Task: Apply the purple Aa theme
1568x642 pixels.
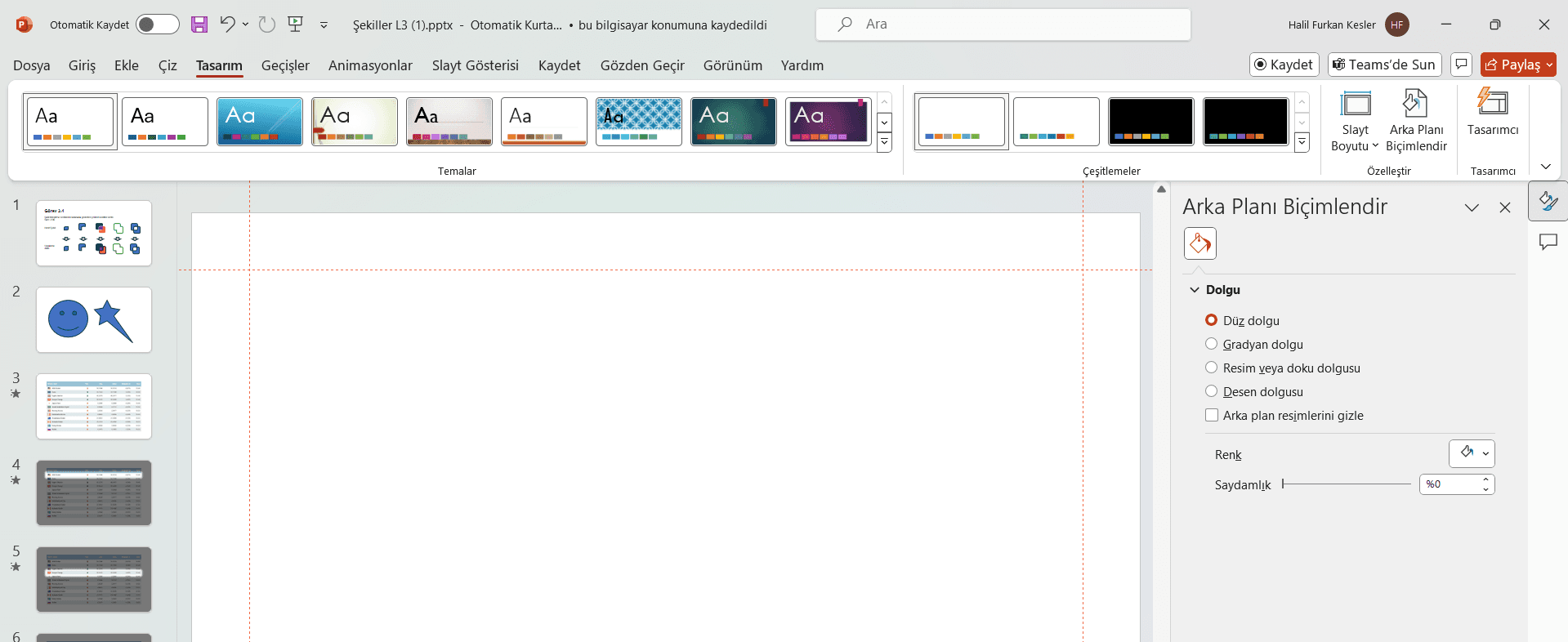Action: (829, 122)
